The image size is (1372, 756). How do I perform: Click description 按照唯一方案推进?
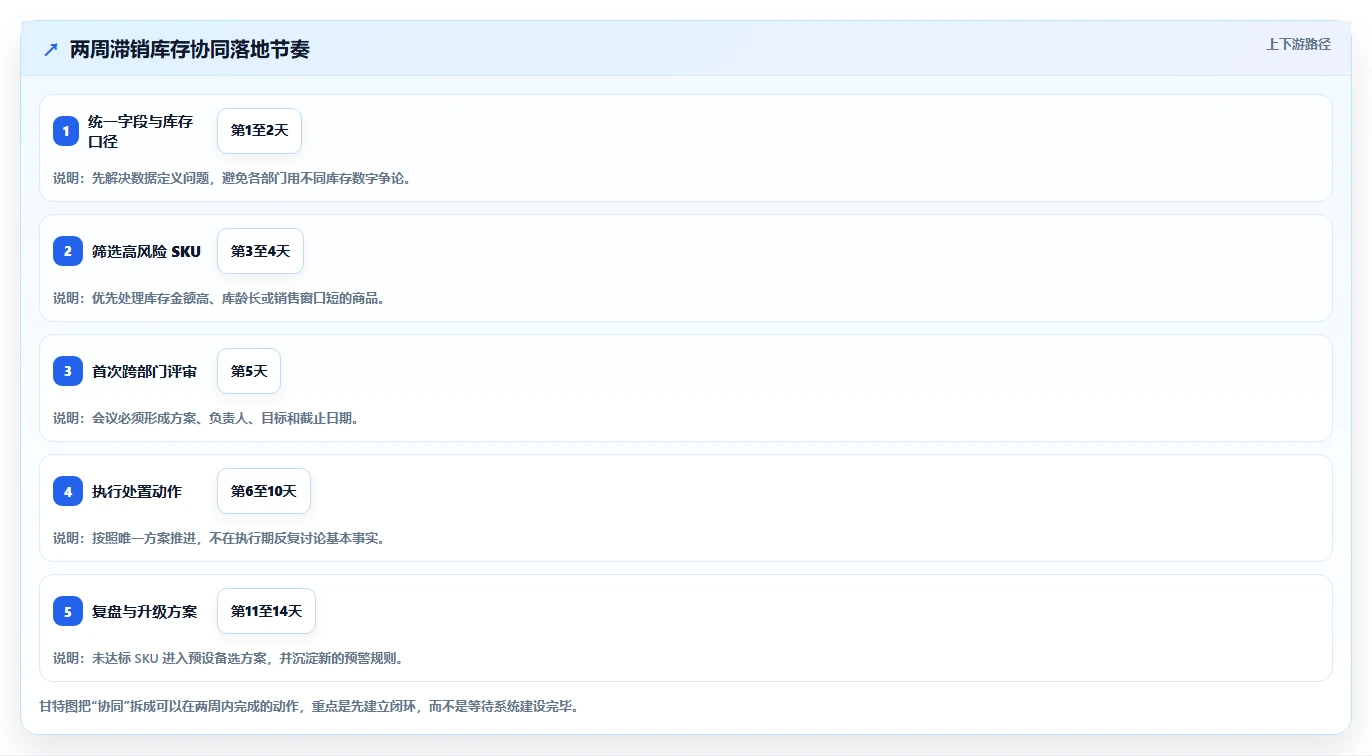click(219, 538)
